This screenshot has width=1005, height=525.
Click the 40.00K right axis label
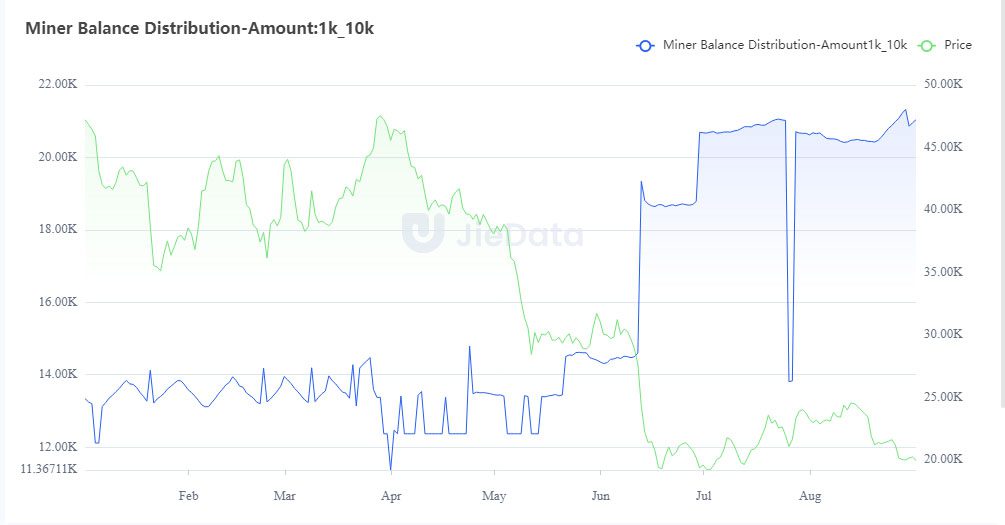pyautogui.click(x=943, y=209)
